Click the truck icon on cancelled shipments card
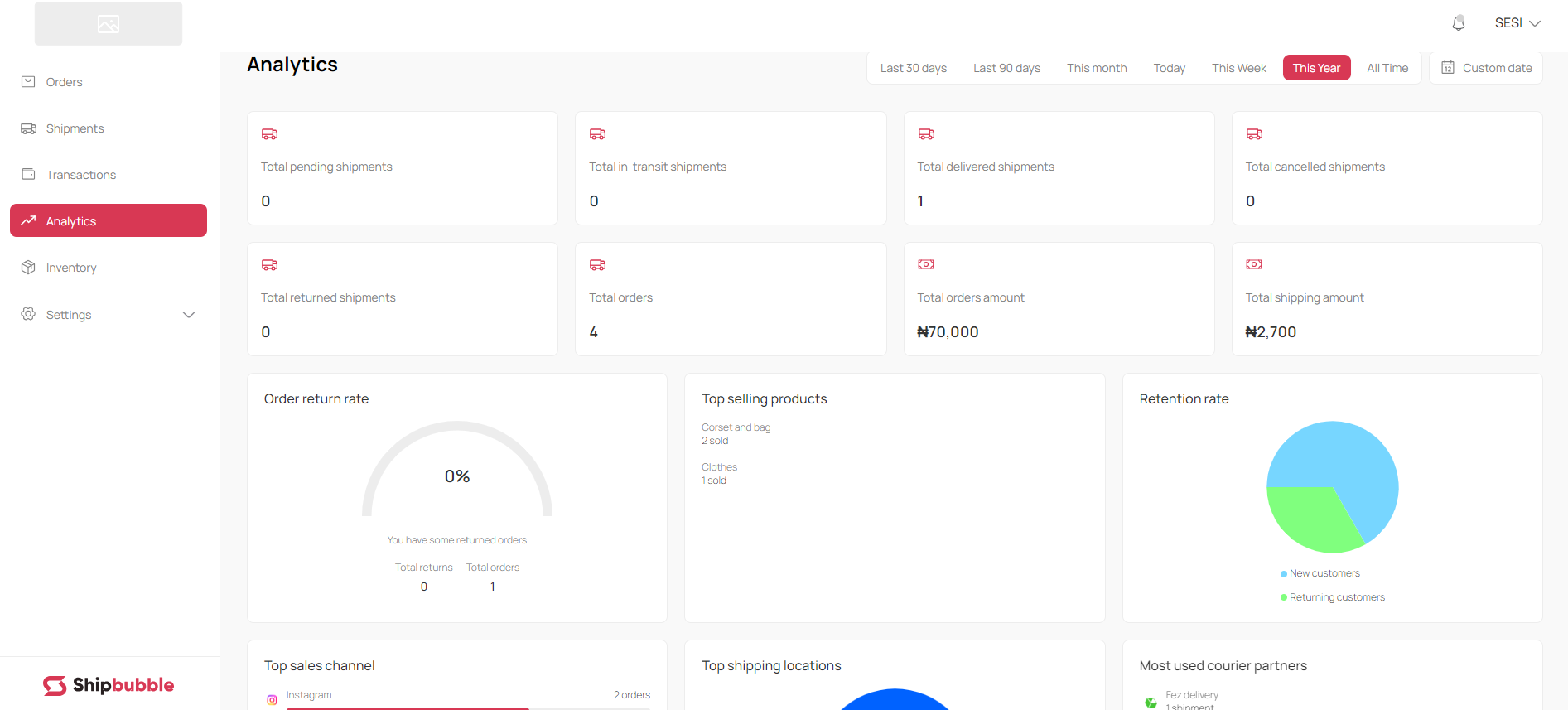 pos(1254,133)
